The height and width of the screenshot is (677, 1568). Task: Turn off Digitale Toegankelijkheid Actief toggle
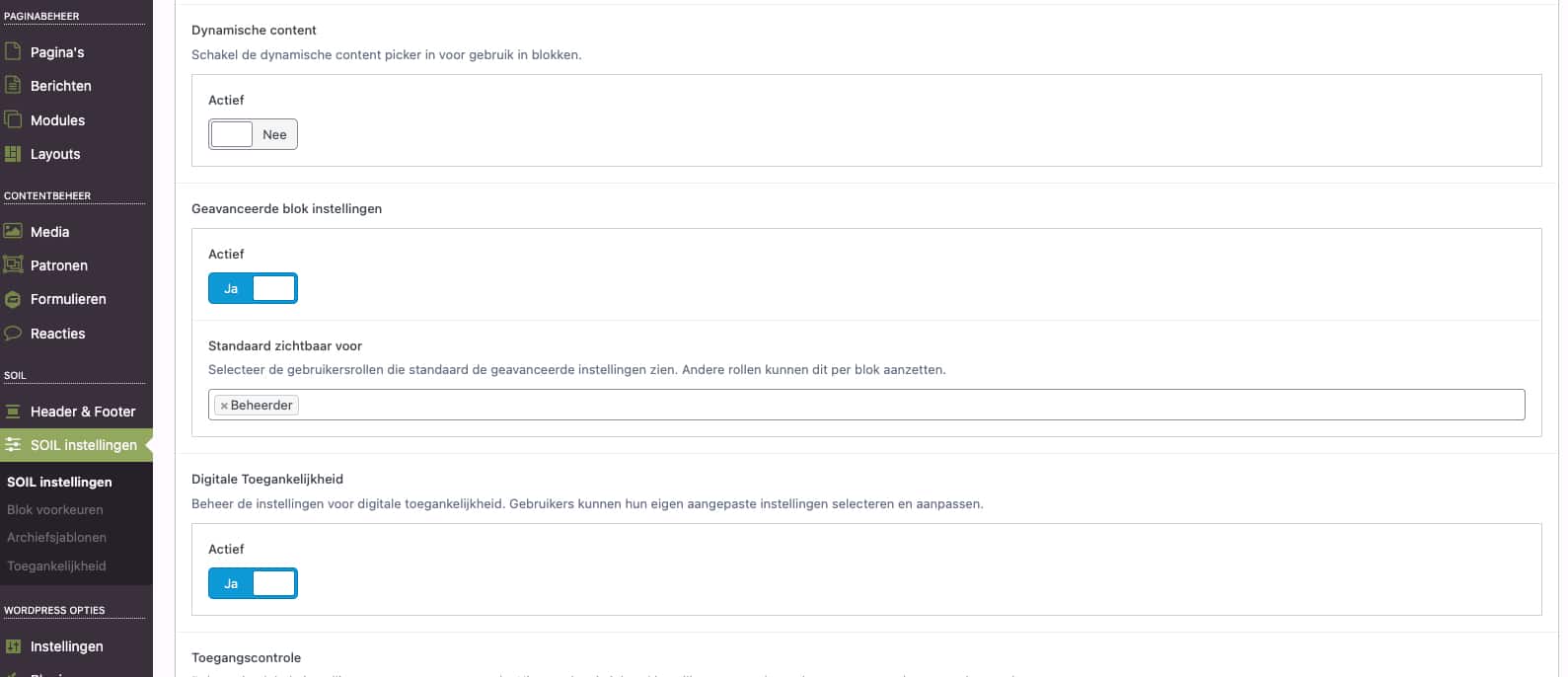(253, 583)
